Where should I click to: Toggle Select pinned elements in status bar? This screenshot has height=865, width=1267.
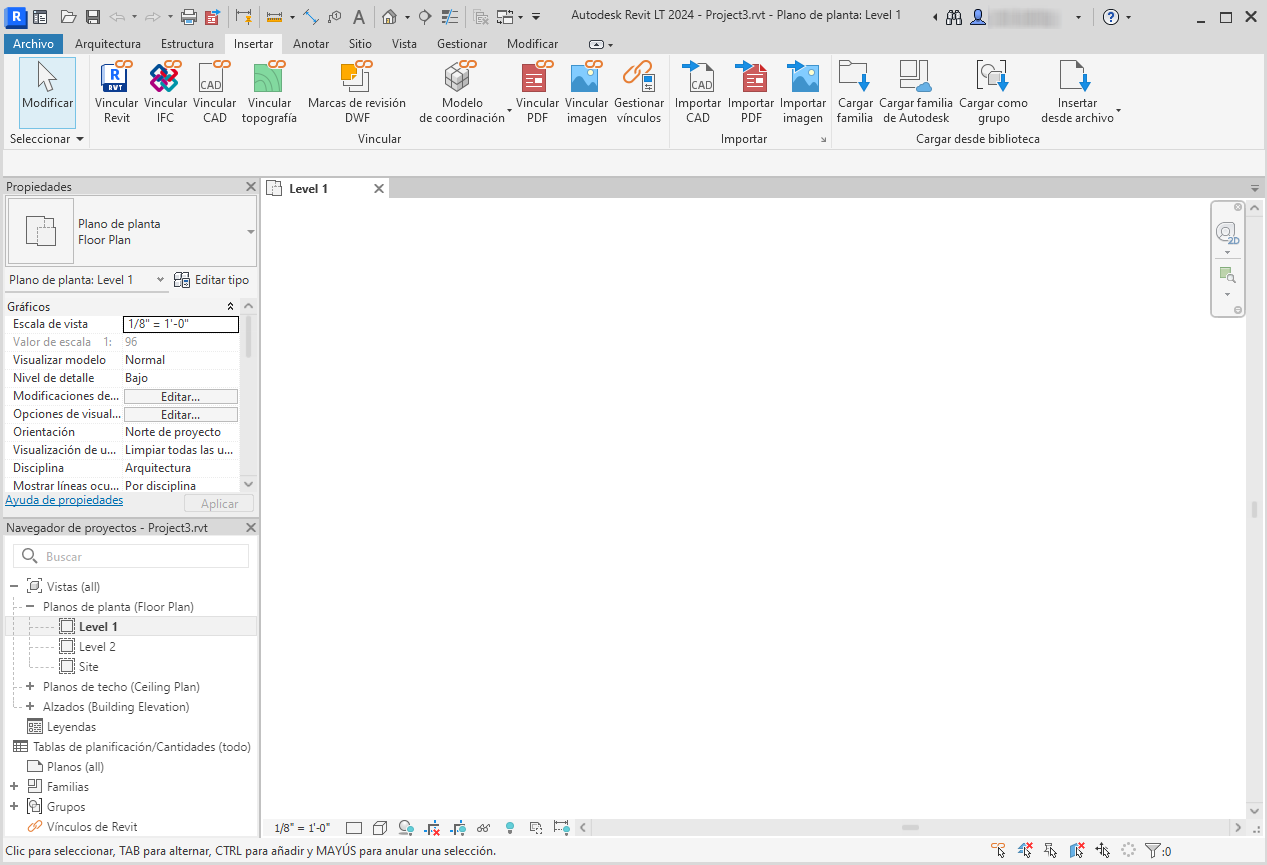point(1051,850)
